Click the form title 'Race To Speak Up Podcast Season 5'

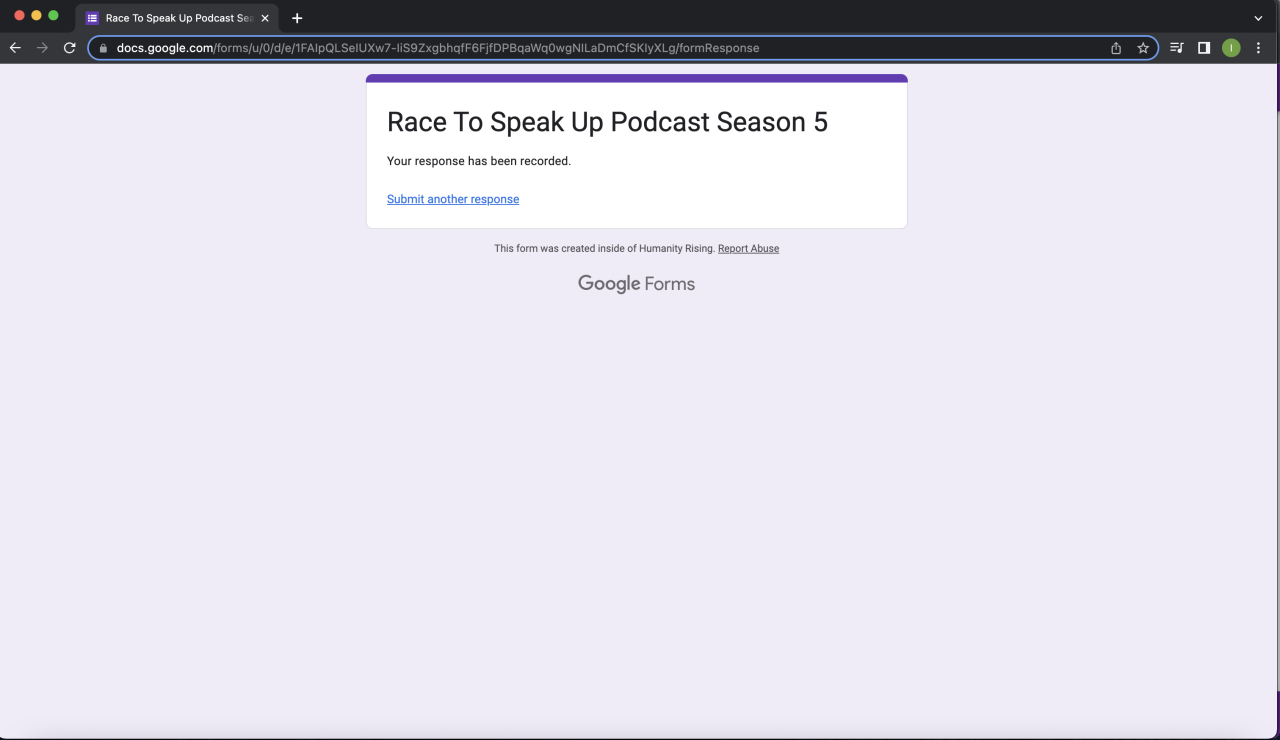click(607, 122)
